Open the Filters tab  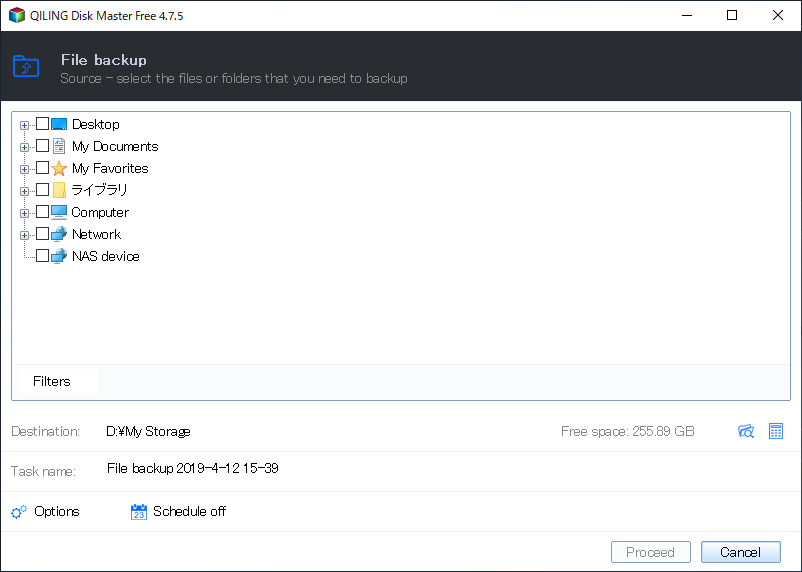coord(52,381)
